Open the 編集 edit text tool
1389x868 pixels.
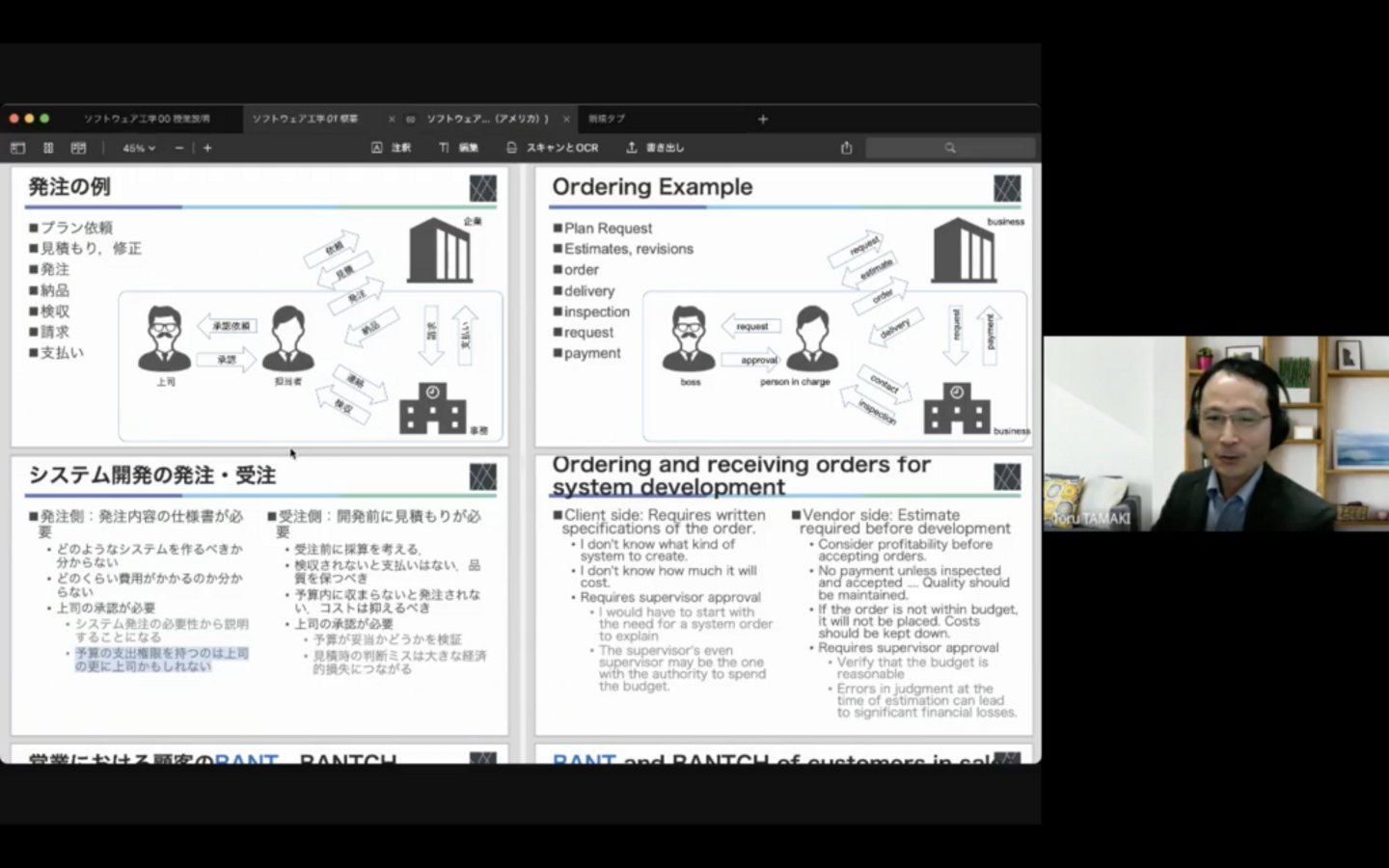click(x=459, y=148)
